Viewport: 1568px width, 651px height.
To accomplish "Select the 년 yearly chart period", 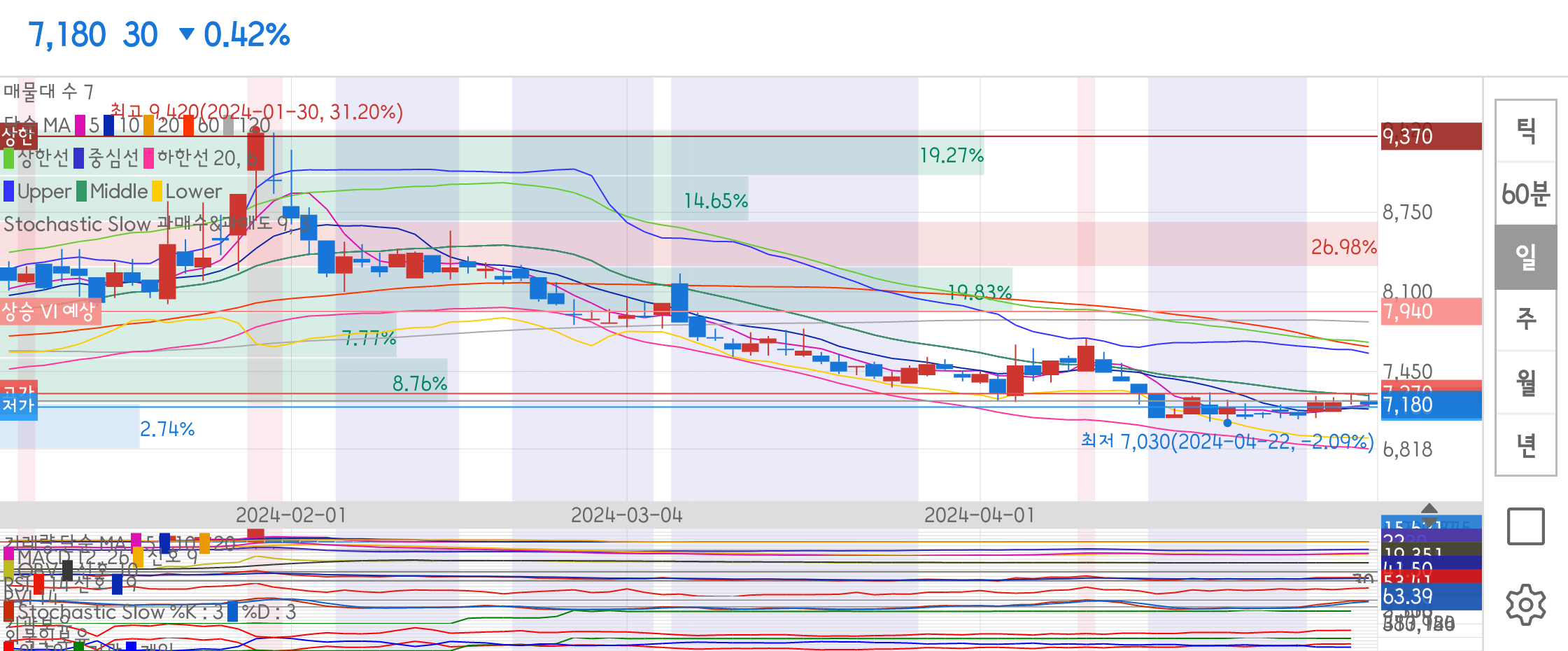I will point(1525,445).
